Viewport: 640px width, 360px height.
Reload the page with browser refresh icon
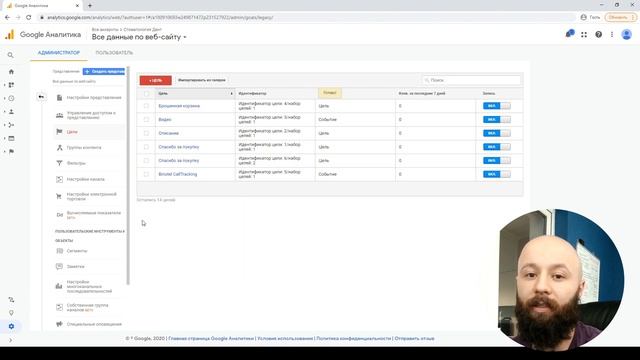coord(29,17)
